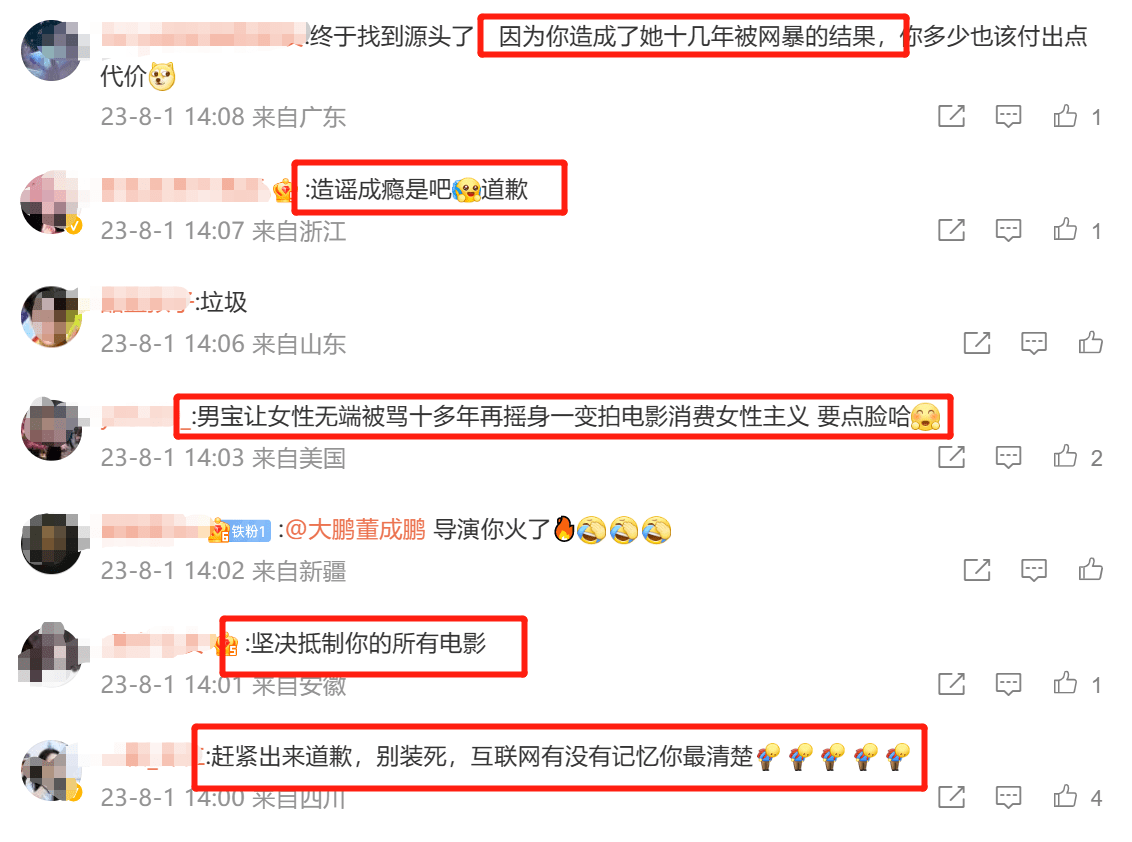Like the 14:00 Sichuan comment with 4 likes
The width and height of the screenshot is (1132, 842).
tap(1065, 797)
